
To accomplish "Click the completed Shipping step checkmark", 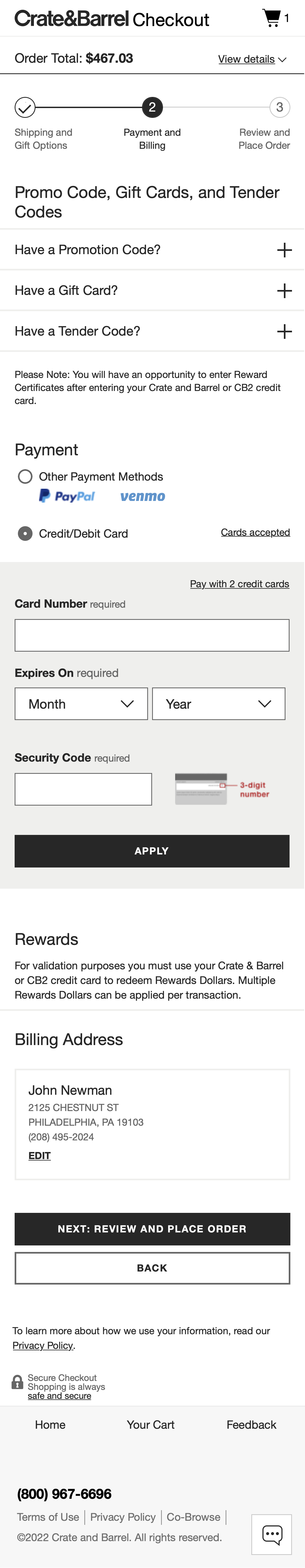I will tap(25, 107).
